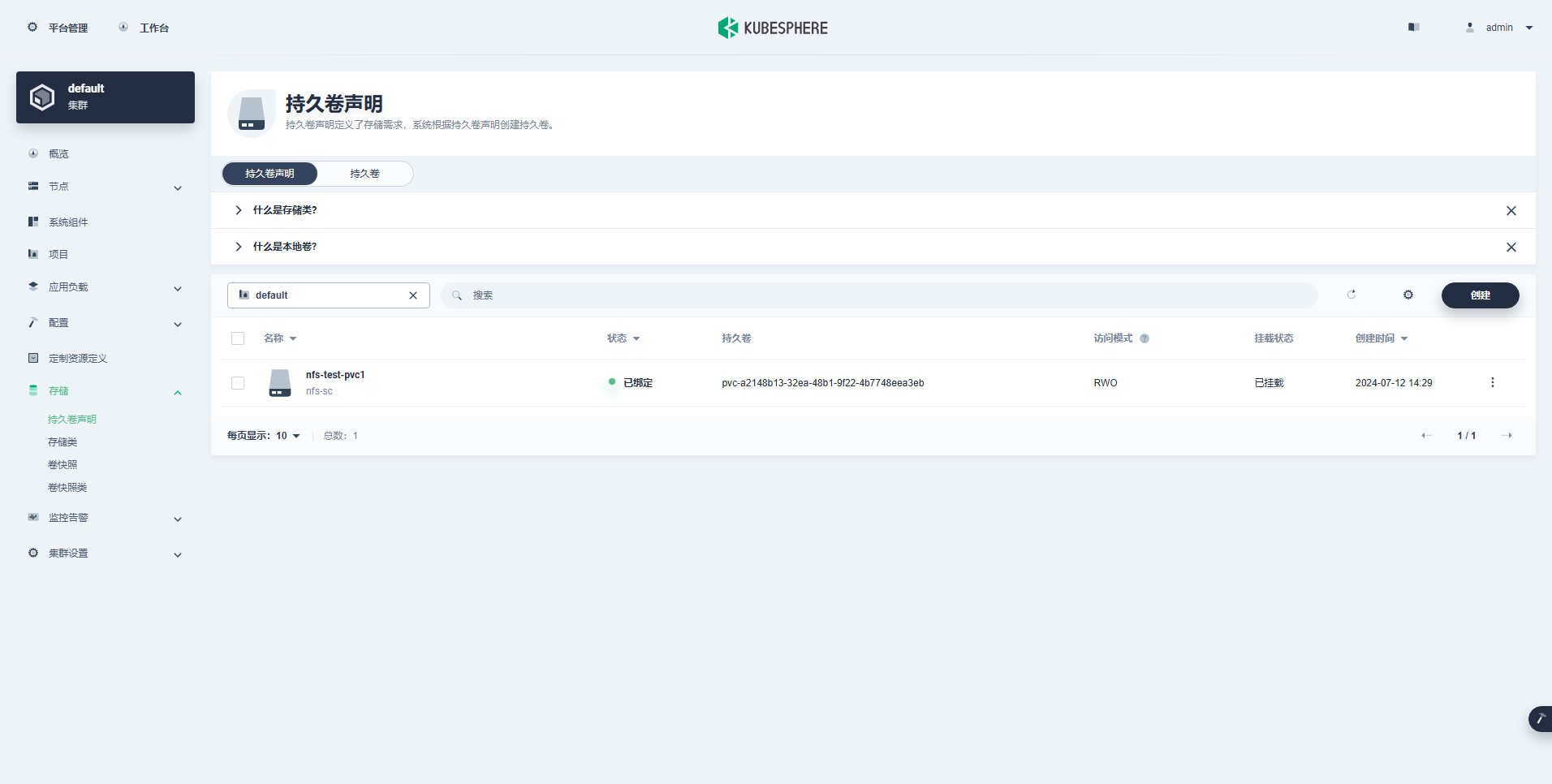Click the 配置 hammer icon
This screenshot has height=784, width=1552.
(x=33, y=322)
